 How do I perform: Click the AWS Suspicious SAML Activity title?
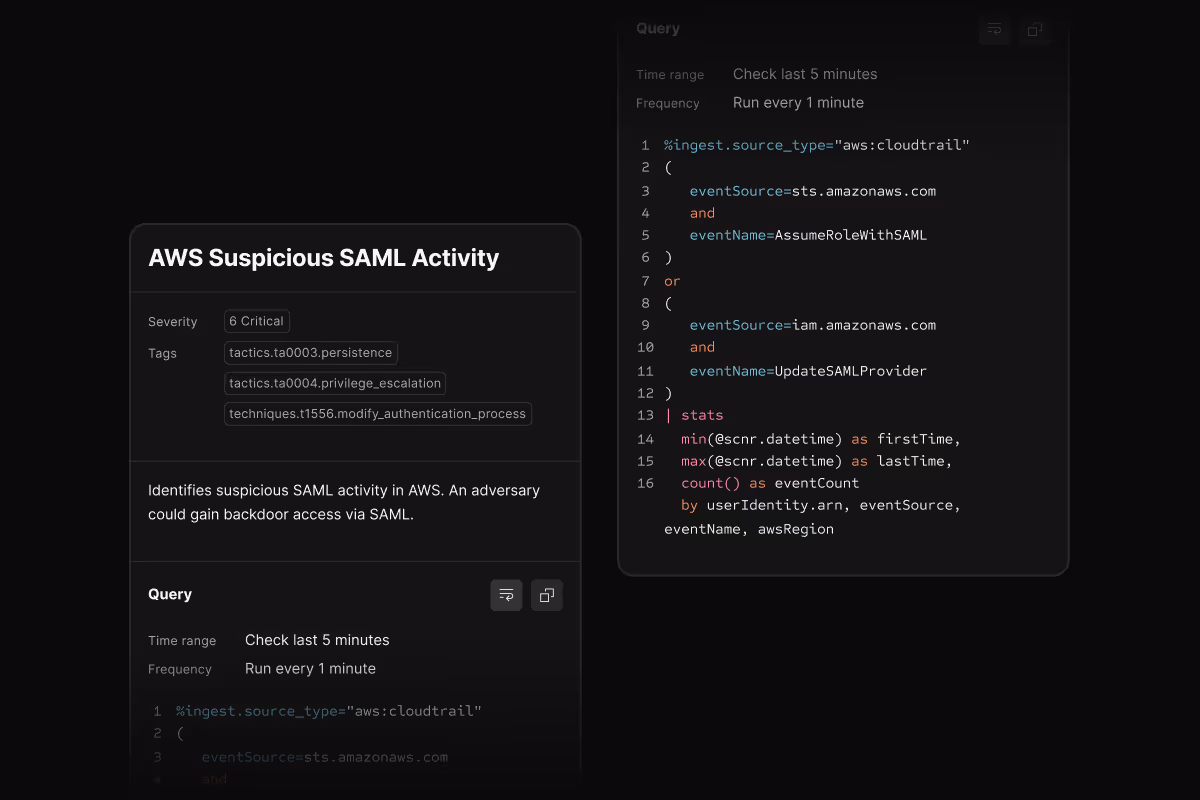click(x=323, y=258)
